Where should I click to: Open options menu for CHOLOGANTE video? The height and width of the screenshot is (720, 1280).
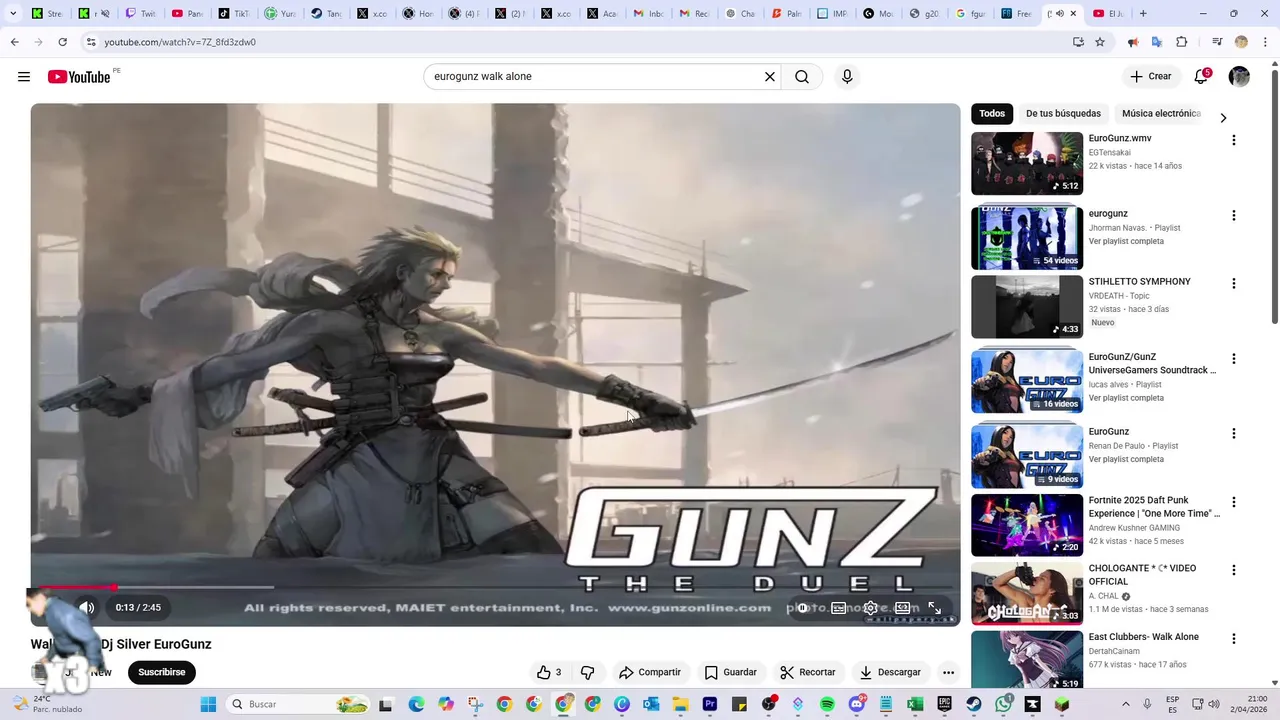[x=1233, y=570]
